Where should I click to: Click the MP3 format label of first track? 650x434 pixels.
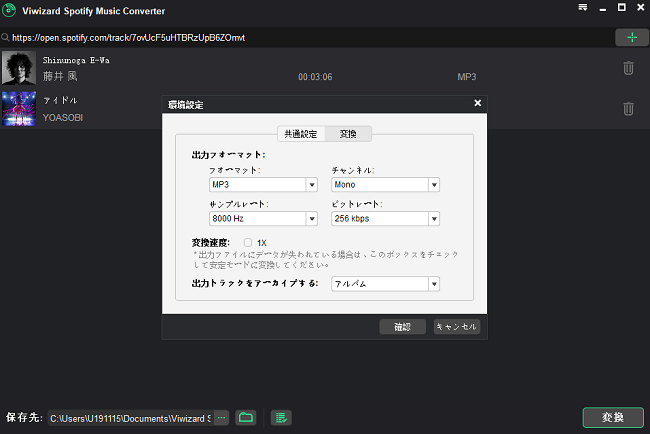[x=467, y=77]
